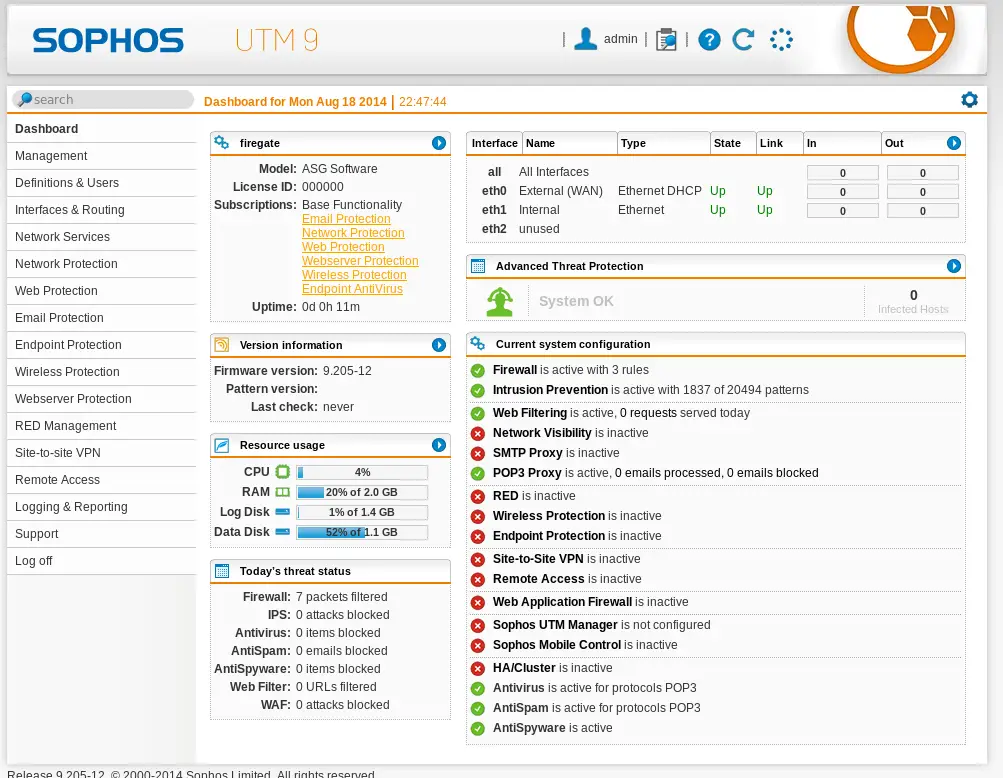Open Endpoint Protection in sidebar menu
The width and height of the screenshot is (1003, 778).
click(101, 344)
